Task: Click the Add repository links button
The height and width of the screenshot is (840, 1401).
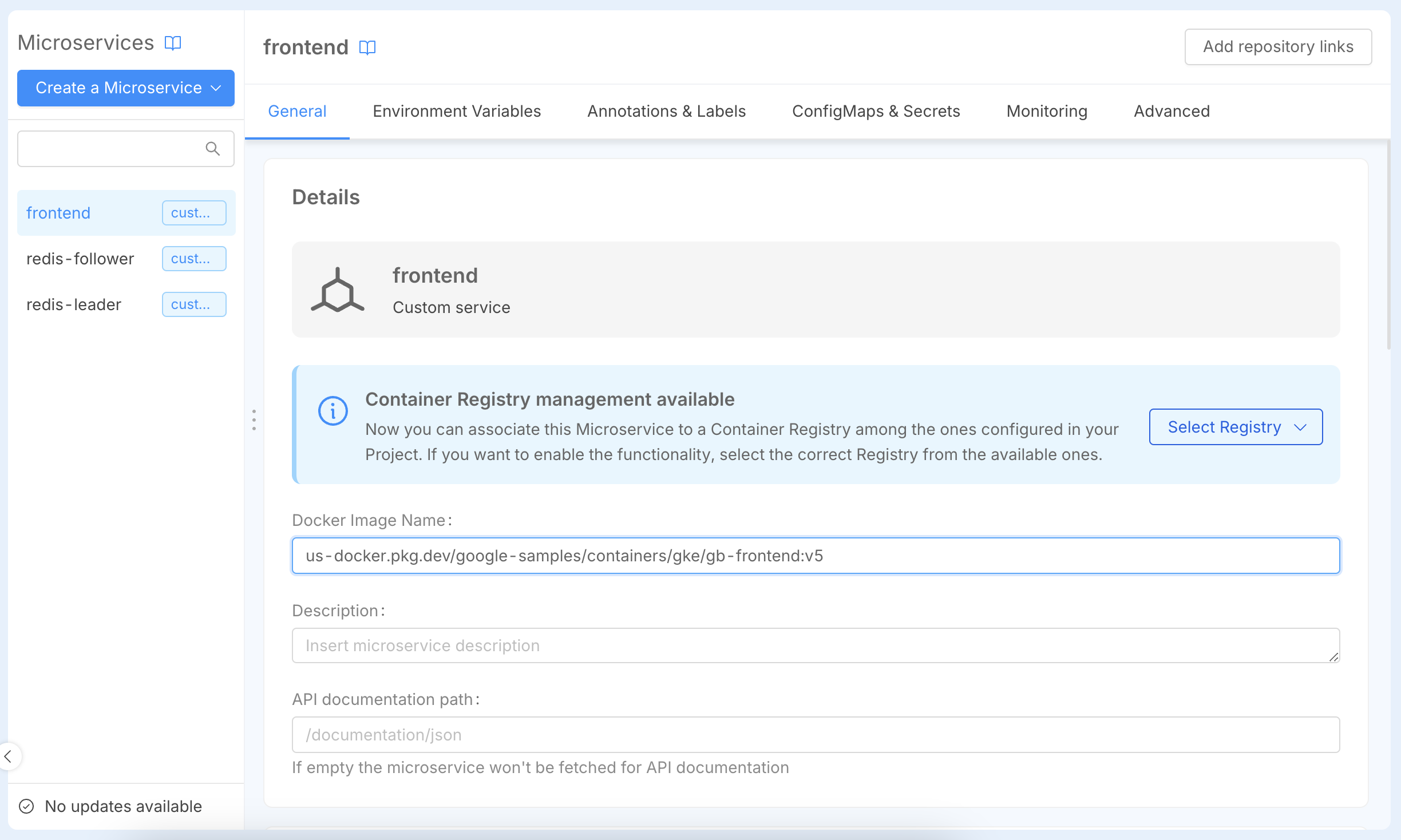Action: click(1278, 46)
